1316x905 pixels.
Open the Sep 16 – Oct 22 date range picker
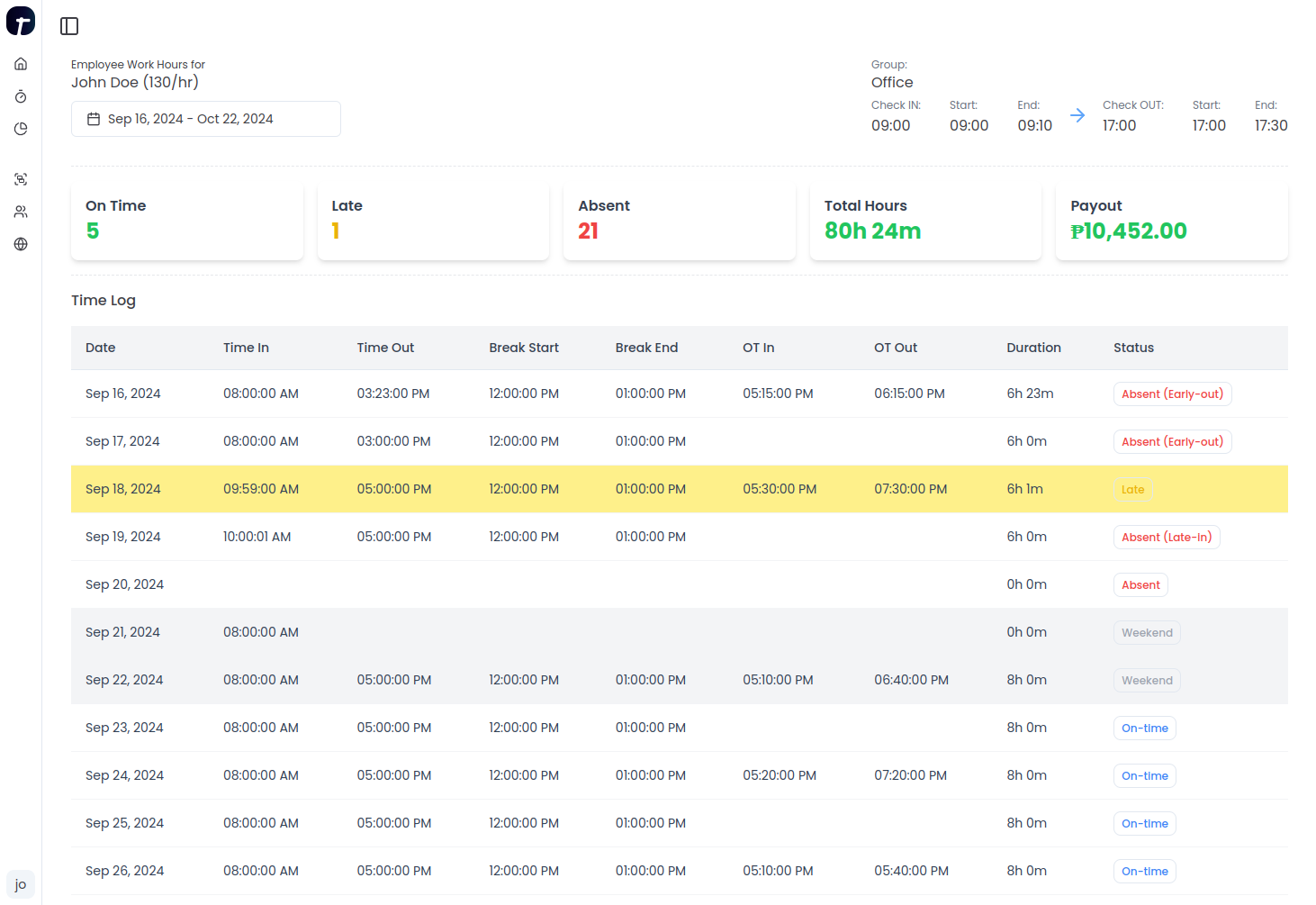(205, 118)
